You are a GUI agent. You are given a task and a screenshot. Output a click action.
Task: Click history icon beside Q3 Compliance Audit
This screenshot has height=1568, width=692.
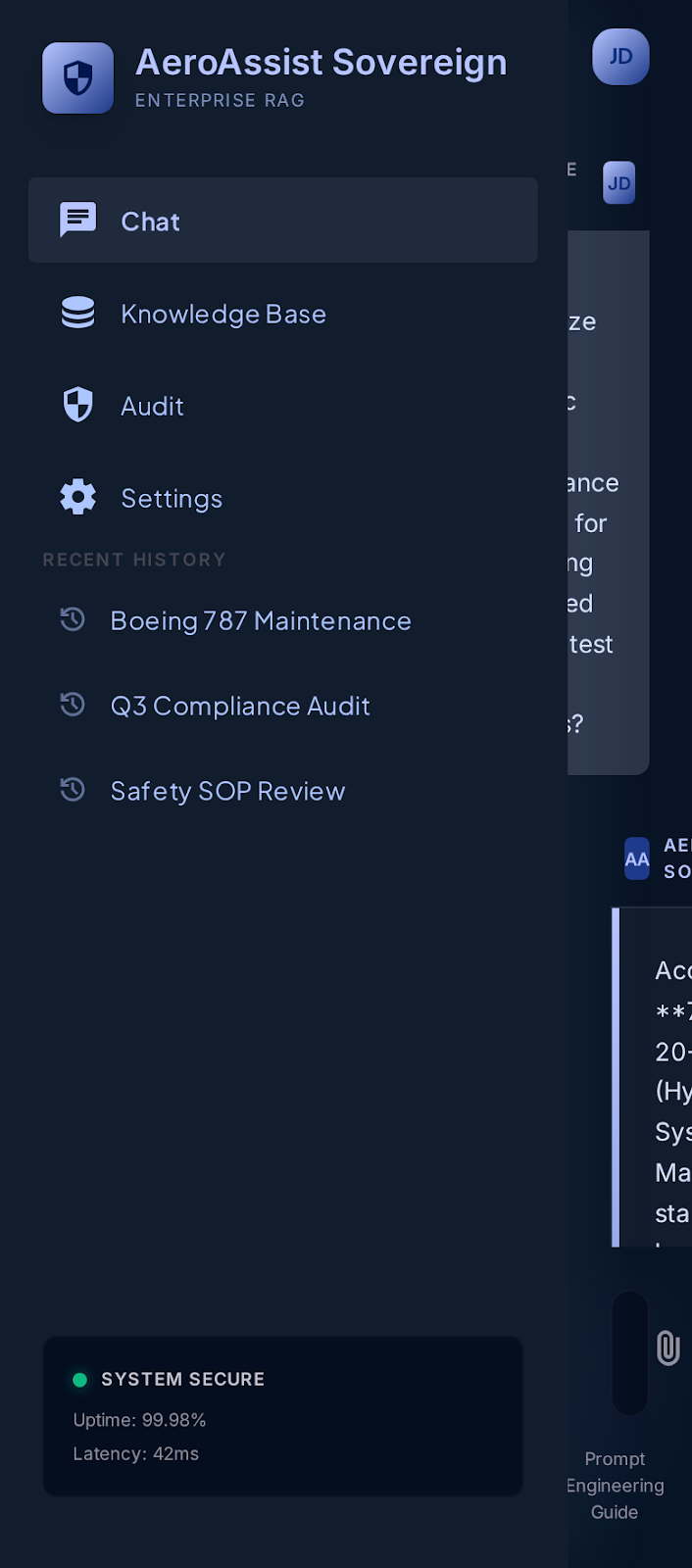point(73,705)
